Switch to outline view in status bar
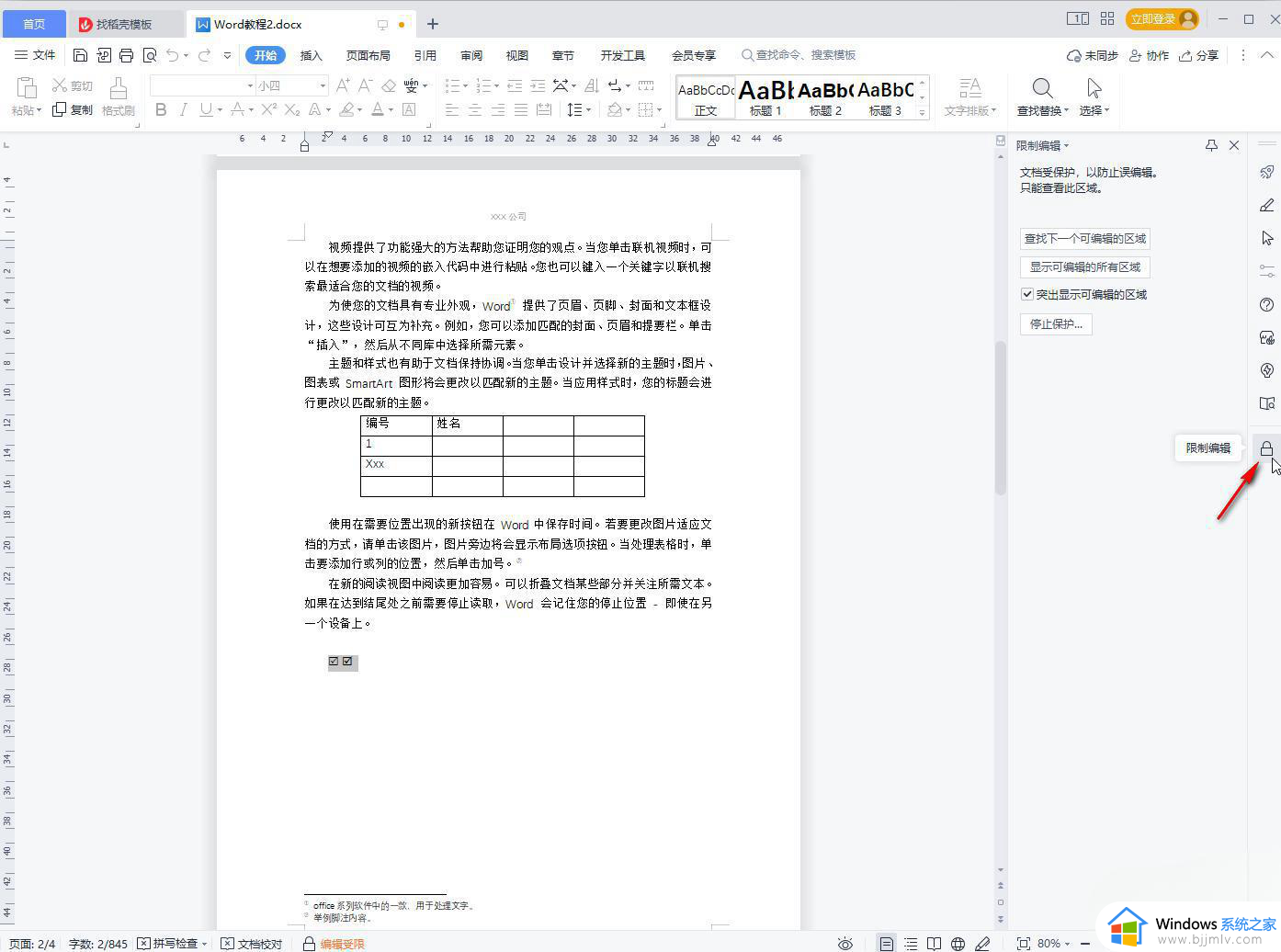This screenshot has height=952, width=1281. click(911, 943)
